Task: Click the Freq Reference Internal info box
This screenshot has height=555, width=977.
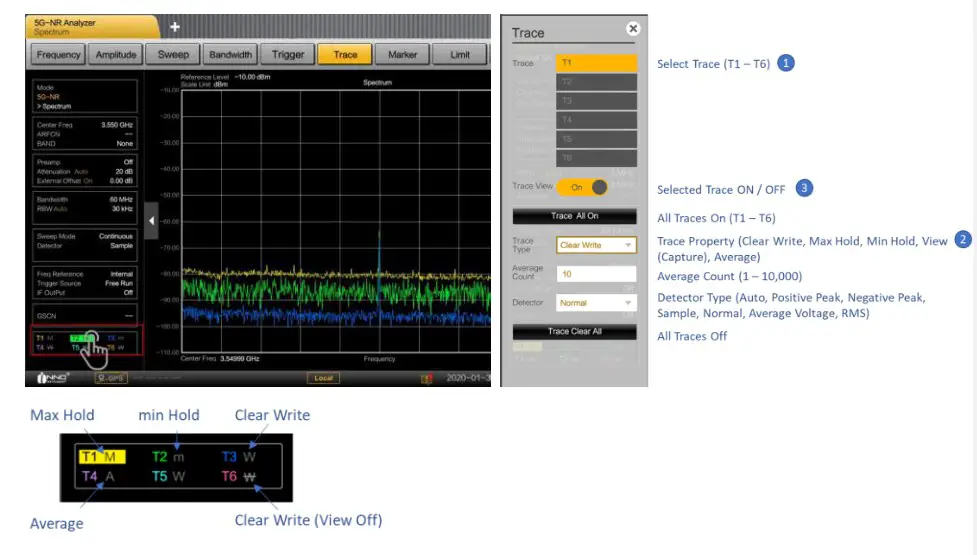Action: click(x=85, y=283)
